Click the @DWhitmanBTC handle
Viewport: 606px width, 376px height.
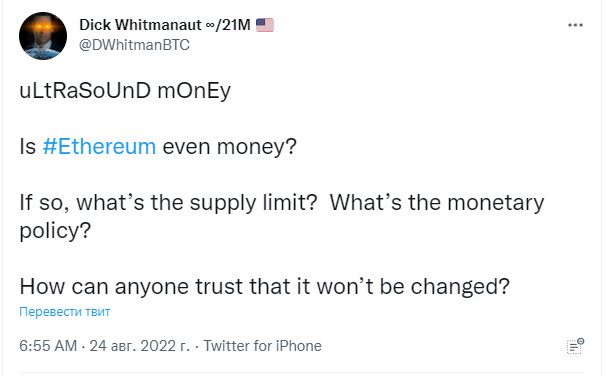(x=134, y=45)
